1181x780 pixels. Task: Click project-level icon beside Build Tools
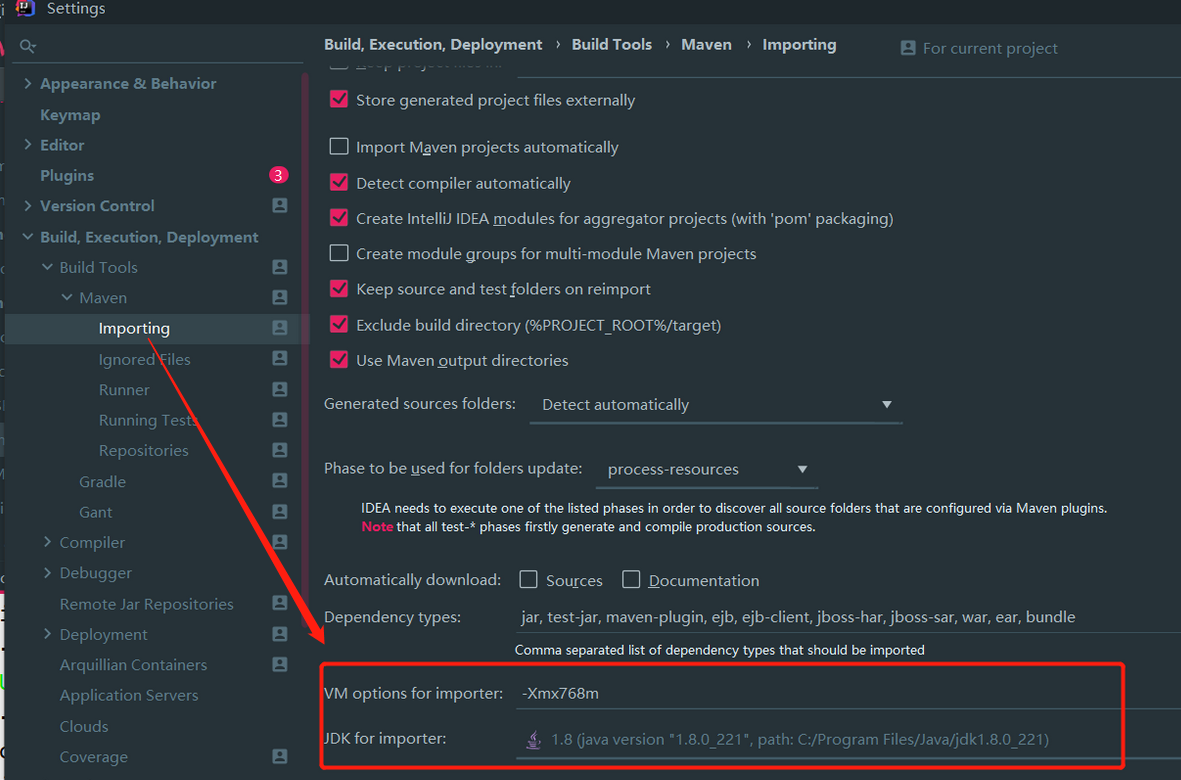pyautogui.click(x=279, y=267)
